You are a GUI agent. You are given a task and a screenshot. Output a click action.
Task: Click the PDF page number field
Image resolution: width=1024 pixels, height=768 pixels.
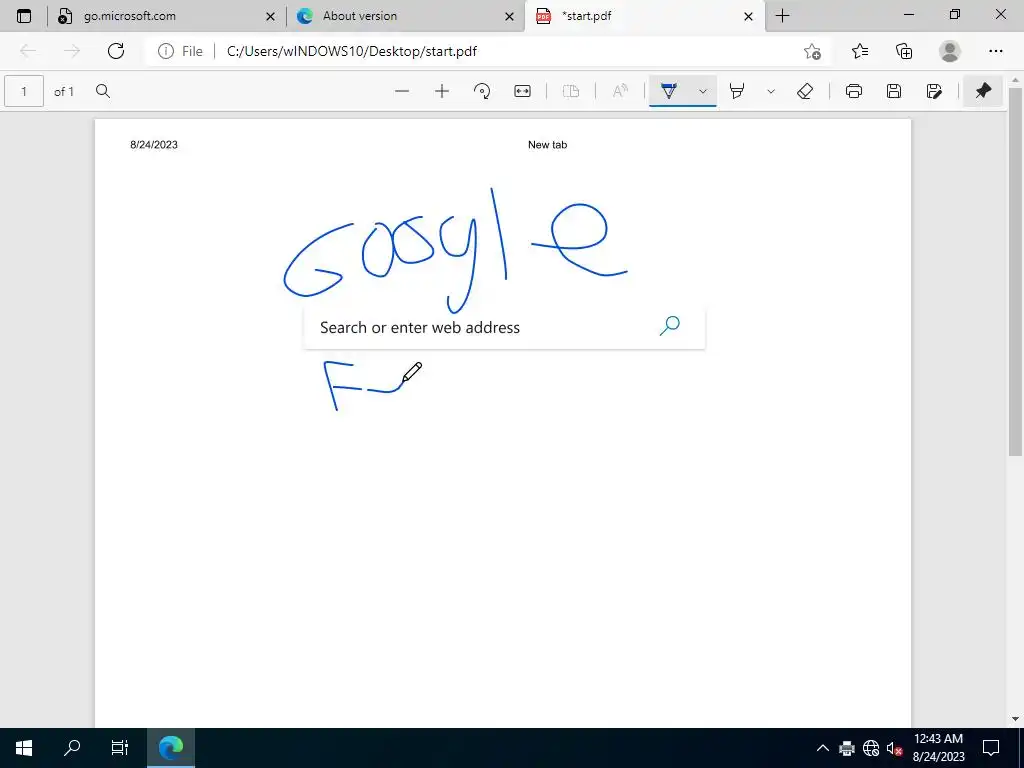[x=24, y=91]
